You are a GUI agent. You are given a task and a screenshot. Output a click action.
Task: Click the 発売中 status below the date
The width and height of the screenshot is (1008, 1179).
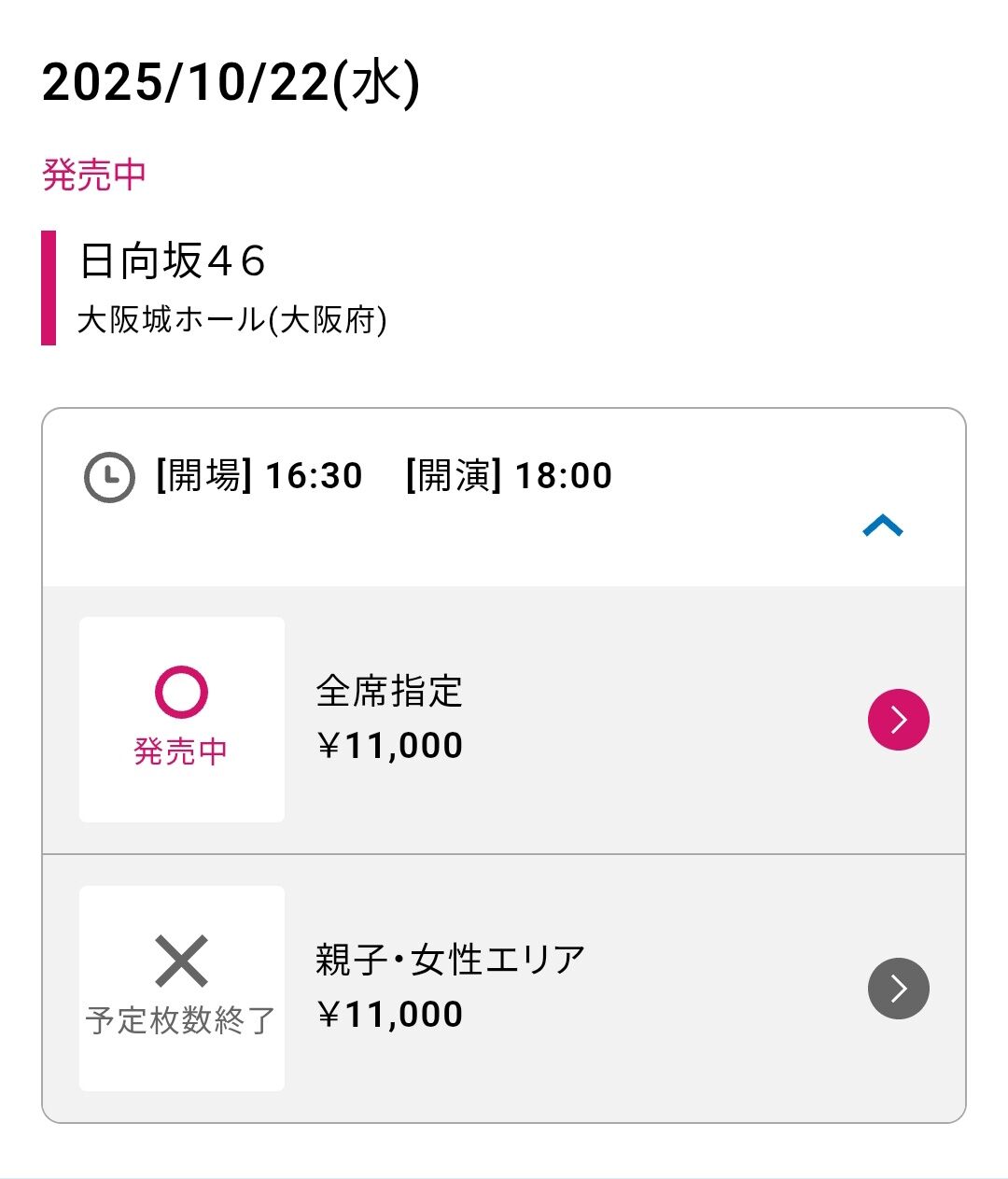[94, 175]
